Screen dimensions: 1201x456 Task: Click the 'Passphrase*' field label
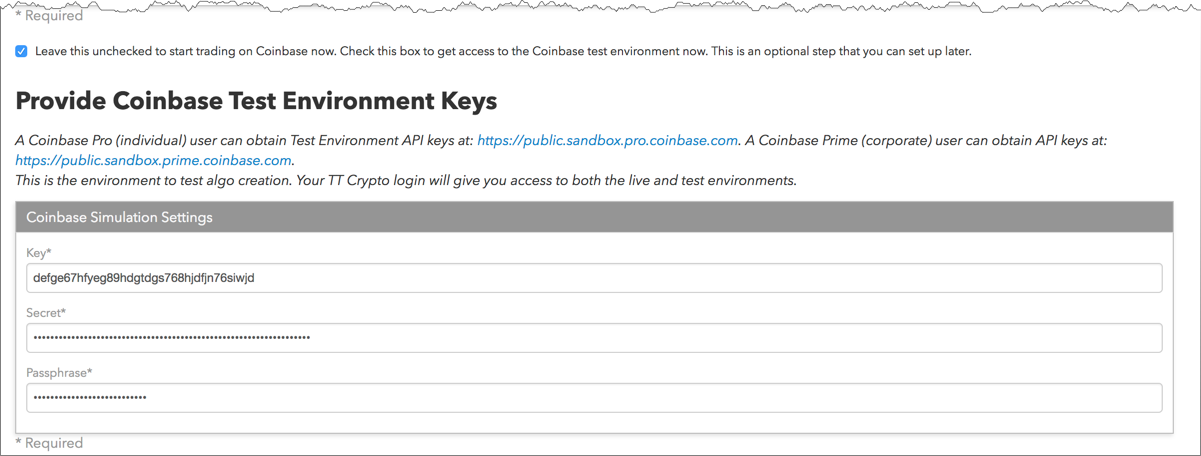coord(59,373)
